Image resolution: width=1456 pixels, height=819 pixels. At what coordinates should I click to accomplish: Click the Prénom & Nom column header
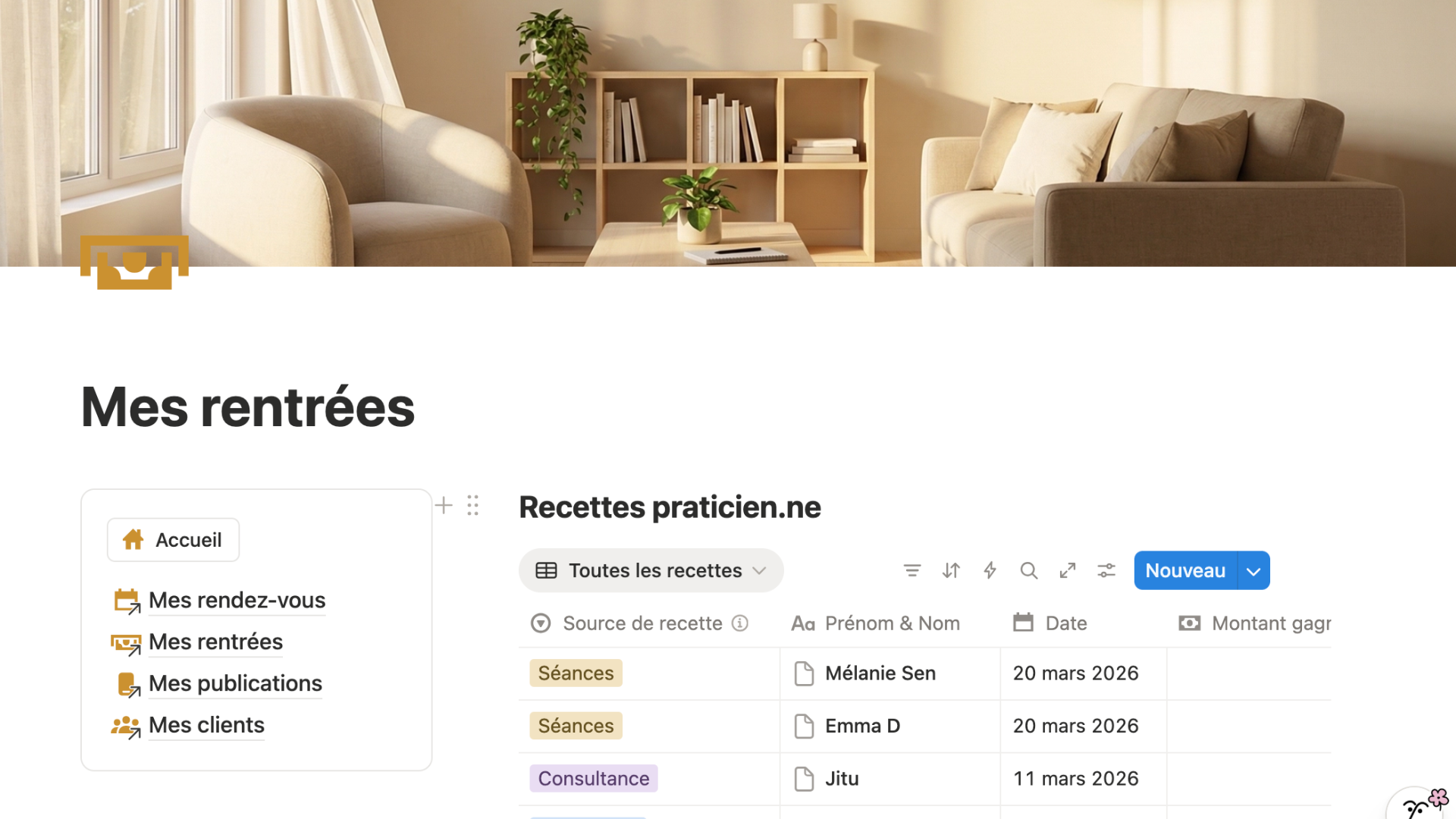(892, 623)
